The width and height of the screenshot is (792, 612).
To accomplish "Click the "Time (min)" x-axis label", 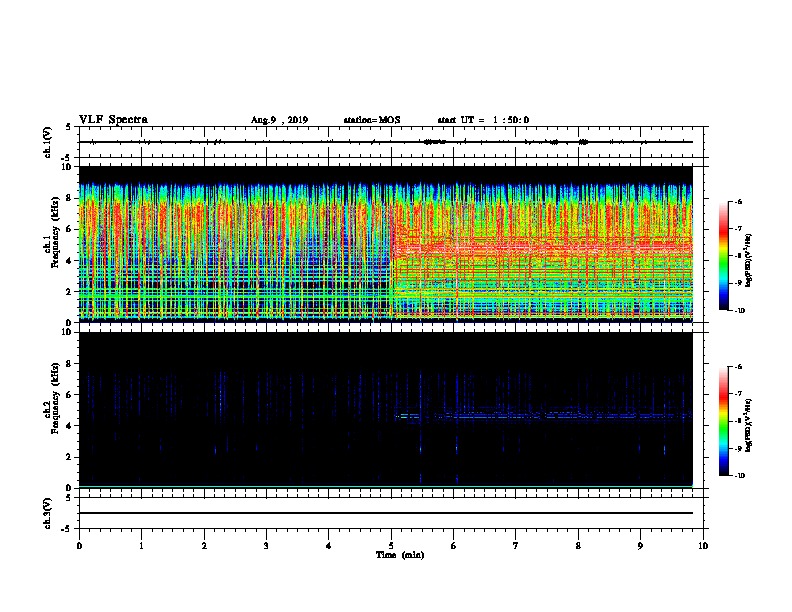I will click(400, 555).
